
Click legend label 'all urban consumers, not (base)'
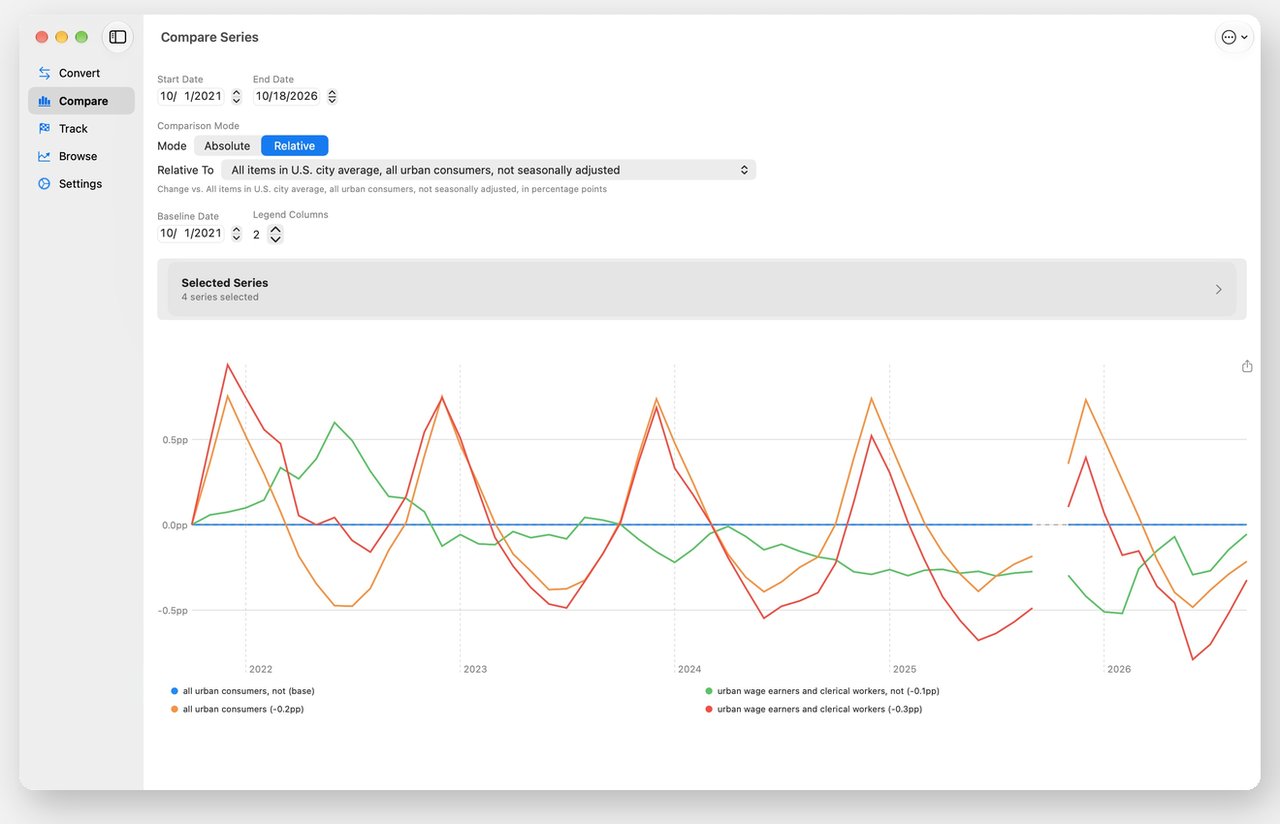click(249, 691)
